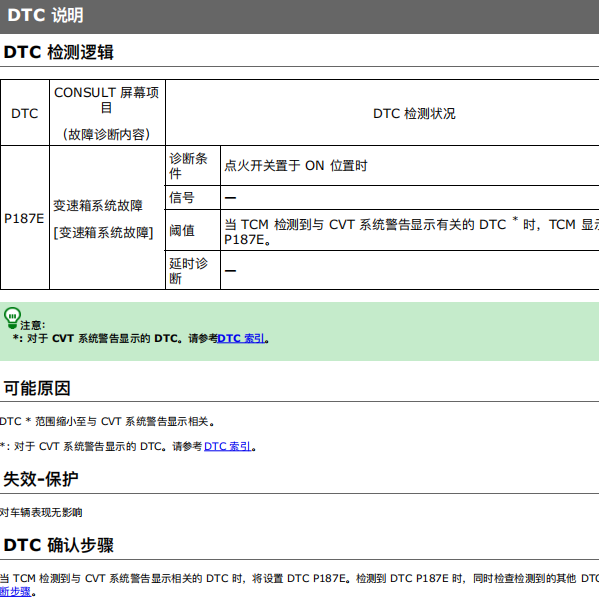Click the 'DTC' first column header

(25, 113)
